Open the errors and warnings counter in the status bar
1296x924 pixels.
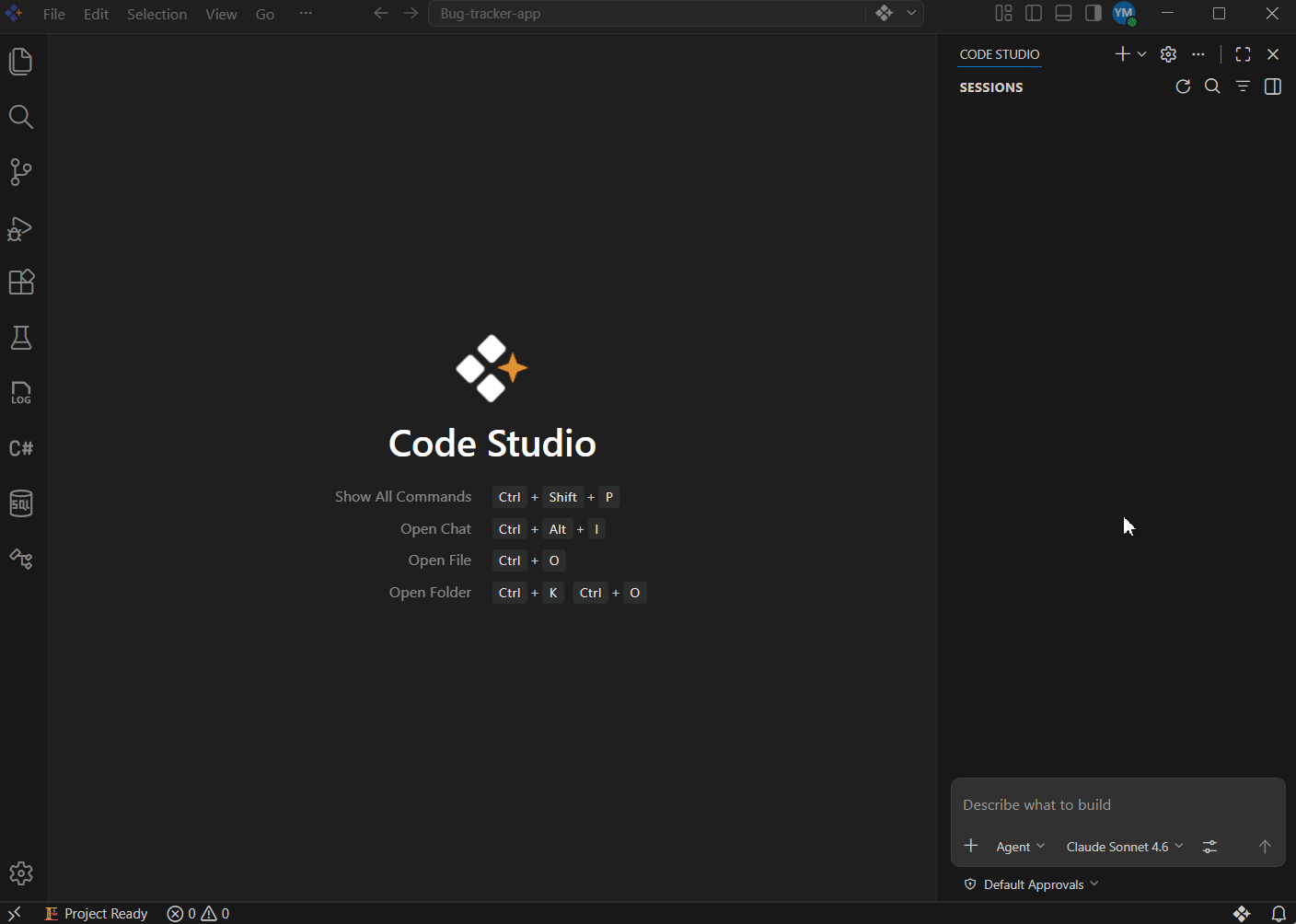pyautogui.click(x=198, y=913)
